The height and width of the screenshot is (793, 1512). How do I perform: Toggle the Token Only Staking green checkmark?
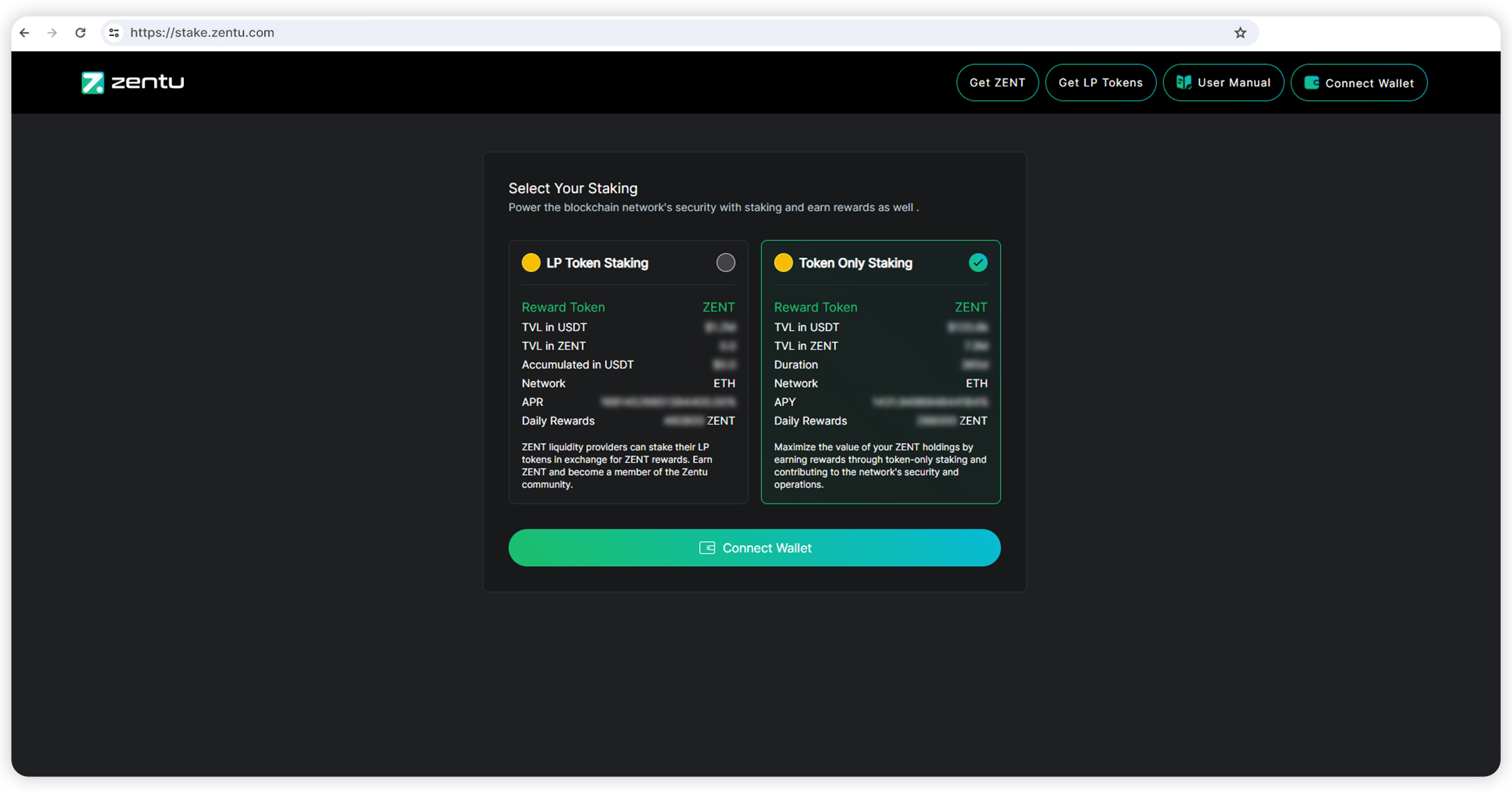(978, 263)
